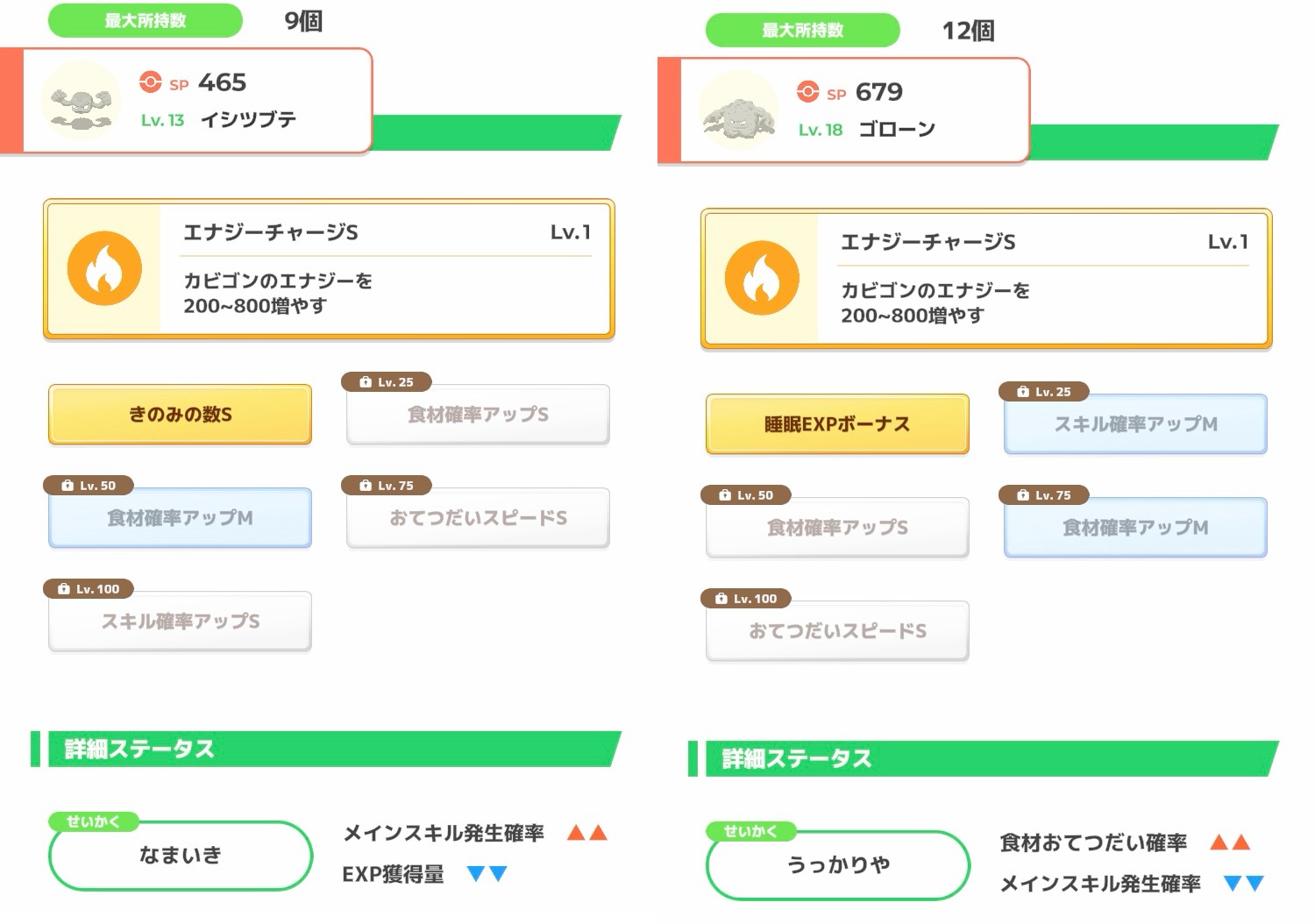Open Geodude's エナジーチャージS main skill card
Image resolution: width=1315 pixels, height=924 pixels.
pyautogui.click(x=329, y=268)
